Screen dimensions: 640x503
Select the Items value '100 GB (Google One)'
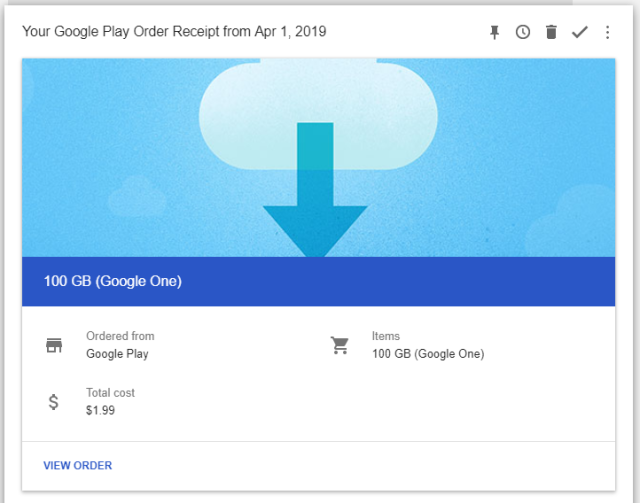(x=428, y=354)
